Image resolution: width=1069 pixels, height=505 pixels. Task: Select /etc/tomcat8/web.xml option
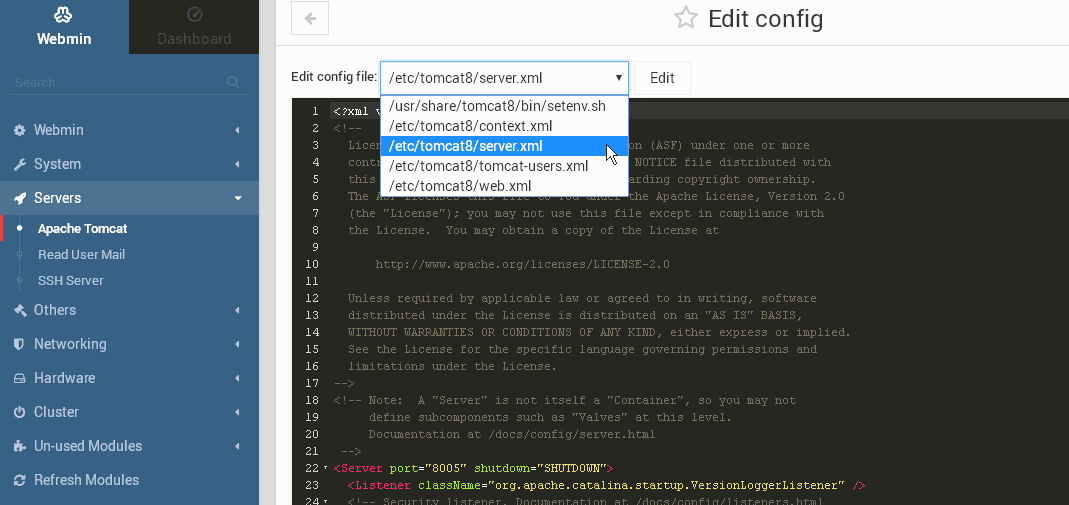[x=505, y=185]
